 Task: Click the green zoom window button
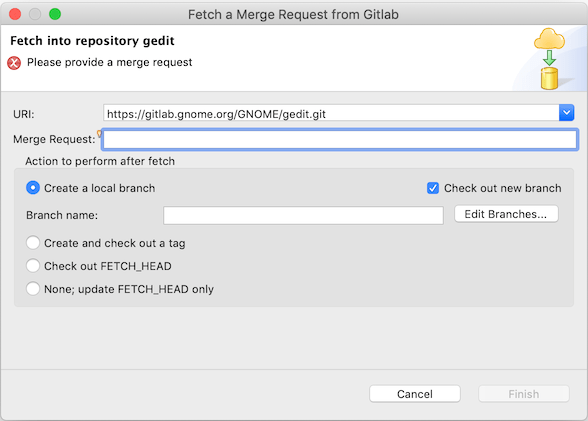click(55, 14)
